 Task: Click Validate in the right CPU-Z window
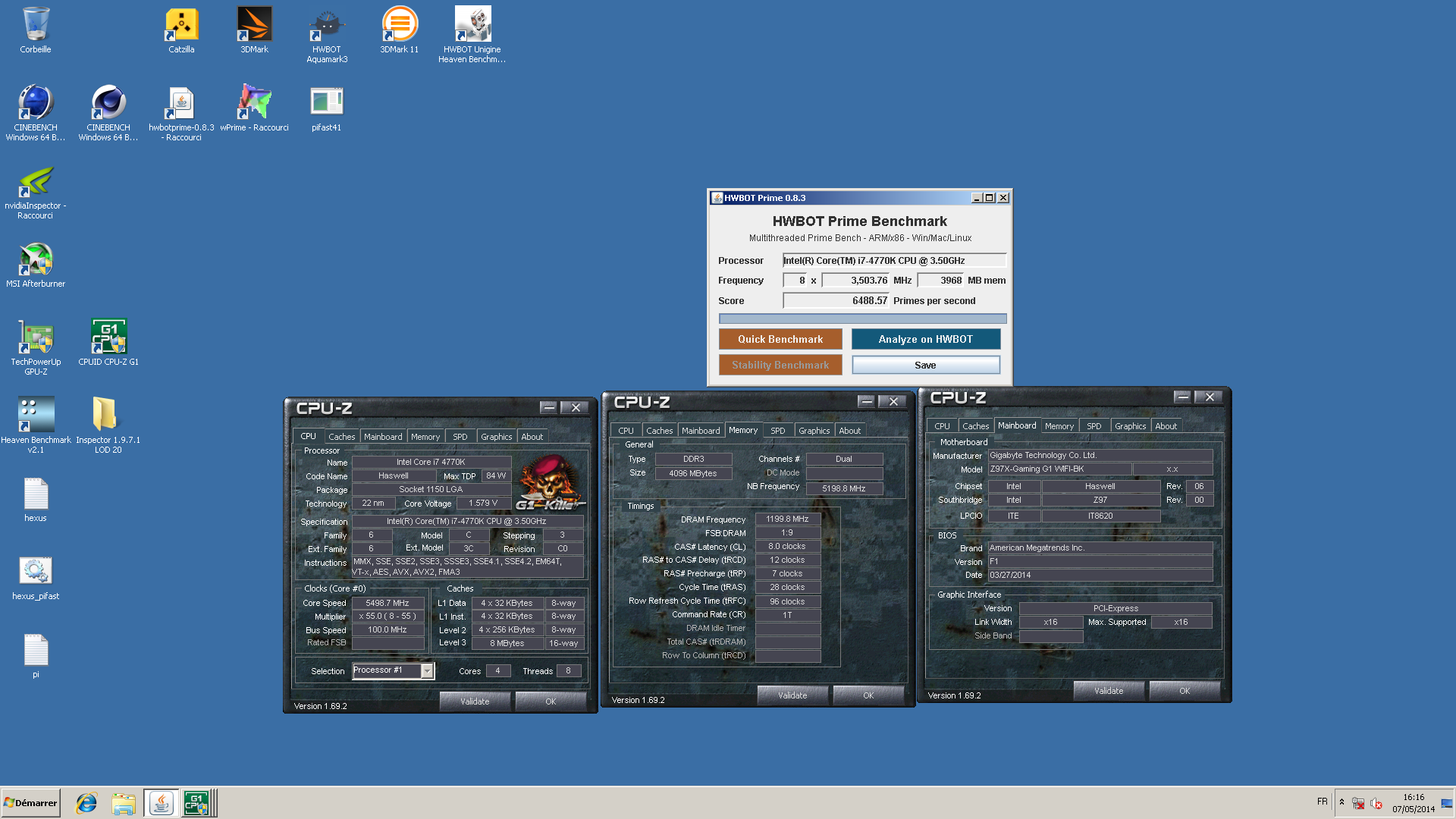pyautogui.click(x=1109, y=691)
